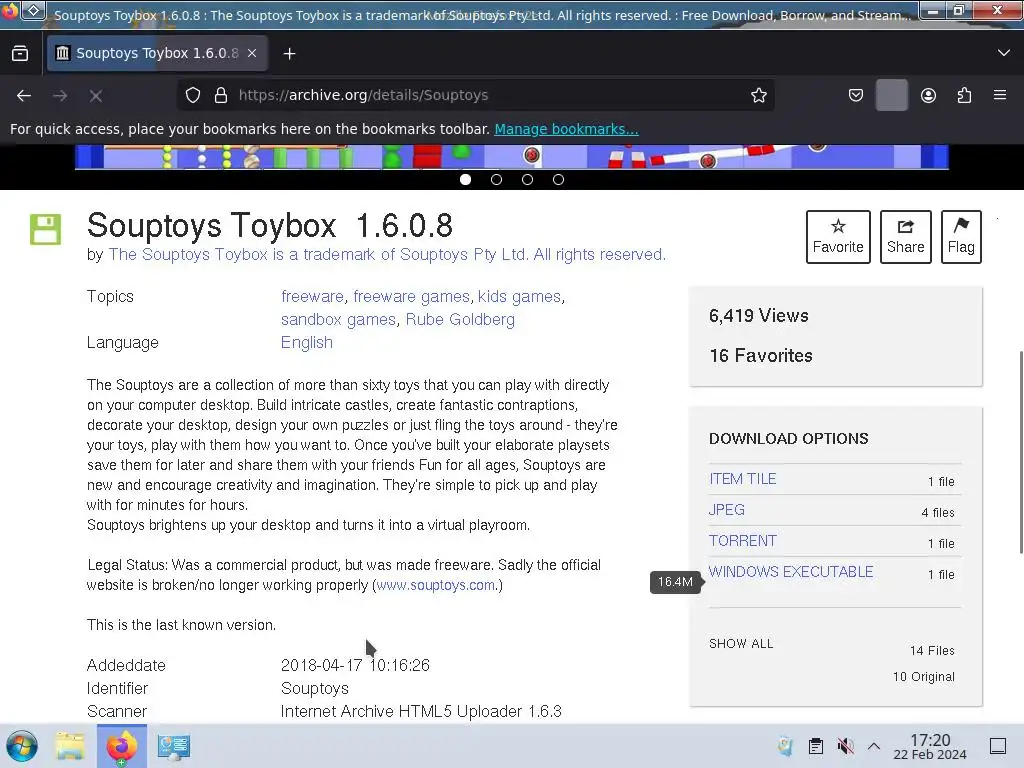
Task: Open the uploader creator link
Action: (x=387, y=255)
